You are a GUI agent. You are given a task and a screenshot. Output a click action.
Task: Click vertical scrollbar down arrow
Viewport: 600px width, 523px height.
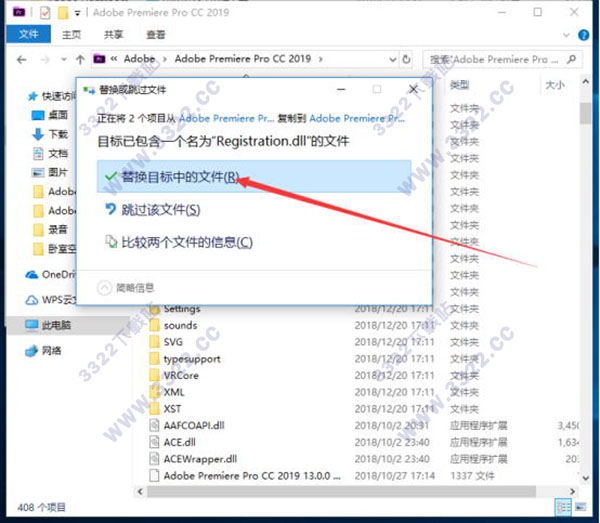coord(585,478)
